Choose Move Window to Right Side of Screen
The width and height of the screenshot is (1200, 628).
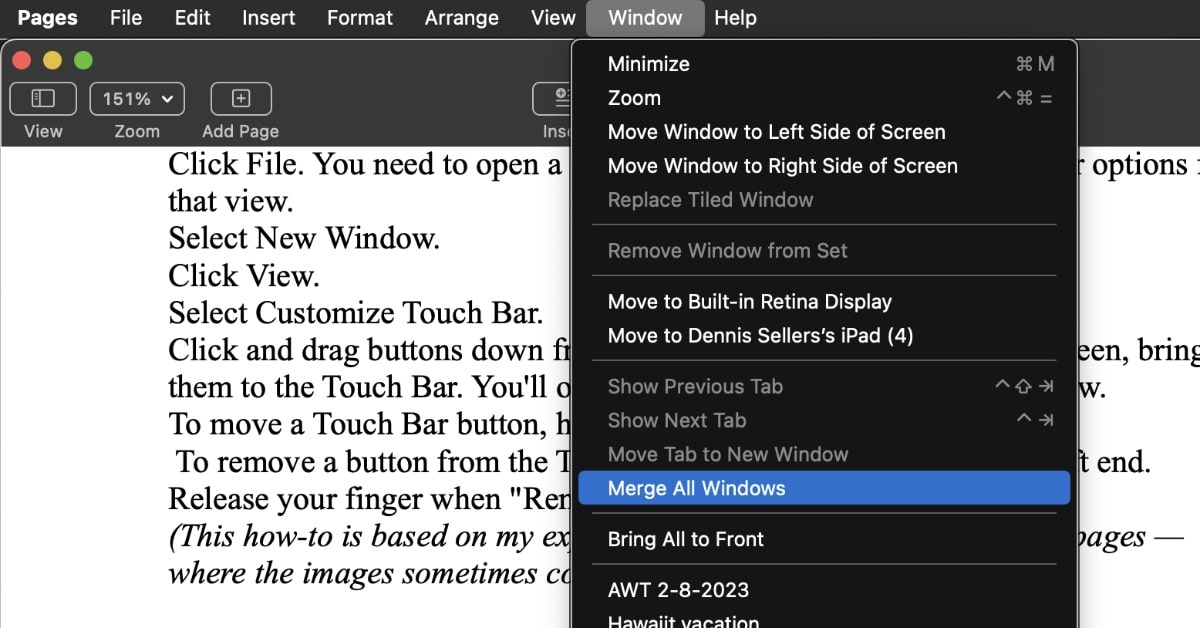tap(782, 166)
